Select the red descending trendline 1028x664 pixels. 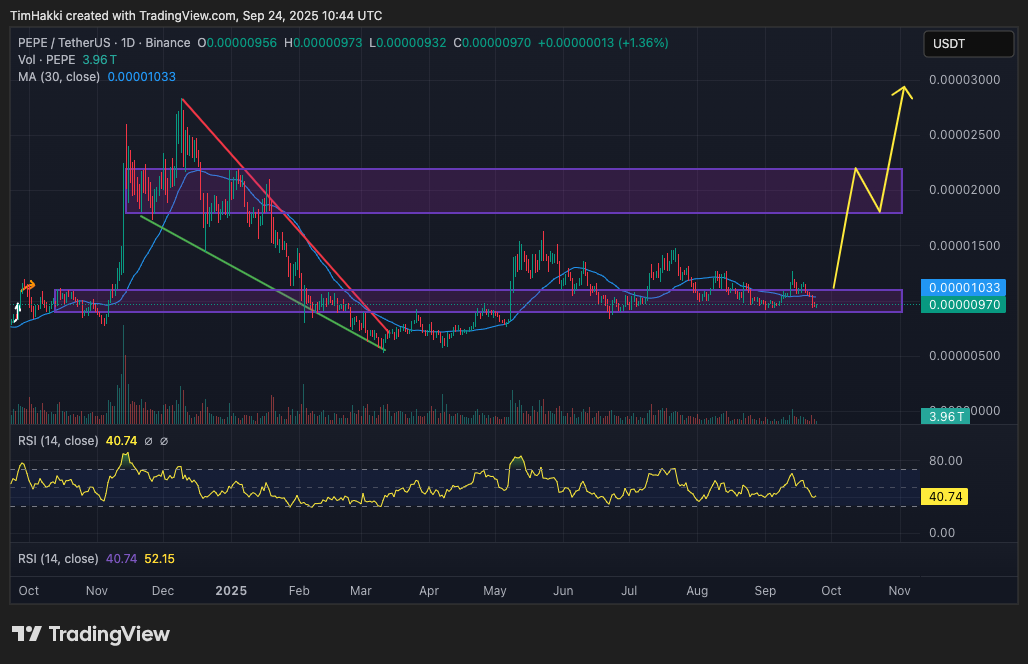(285, 214)
